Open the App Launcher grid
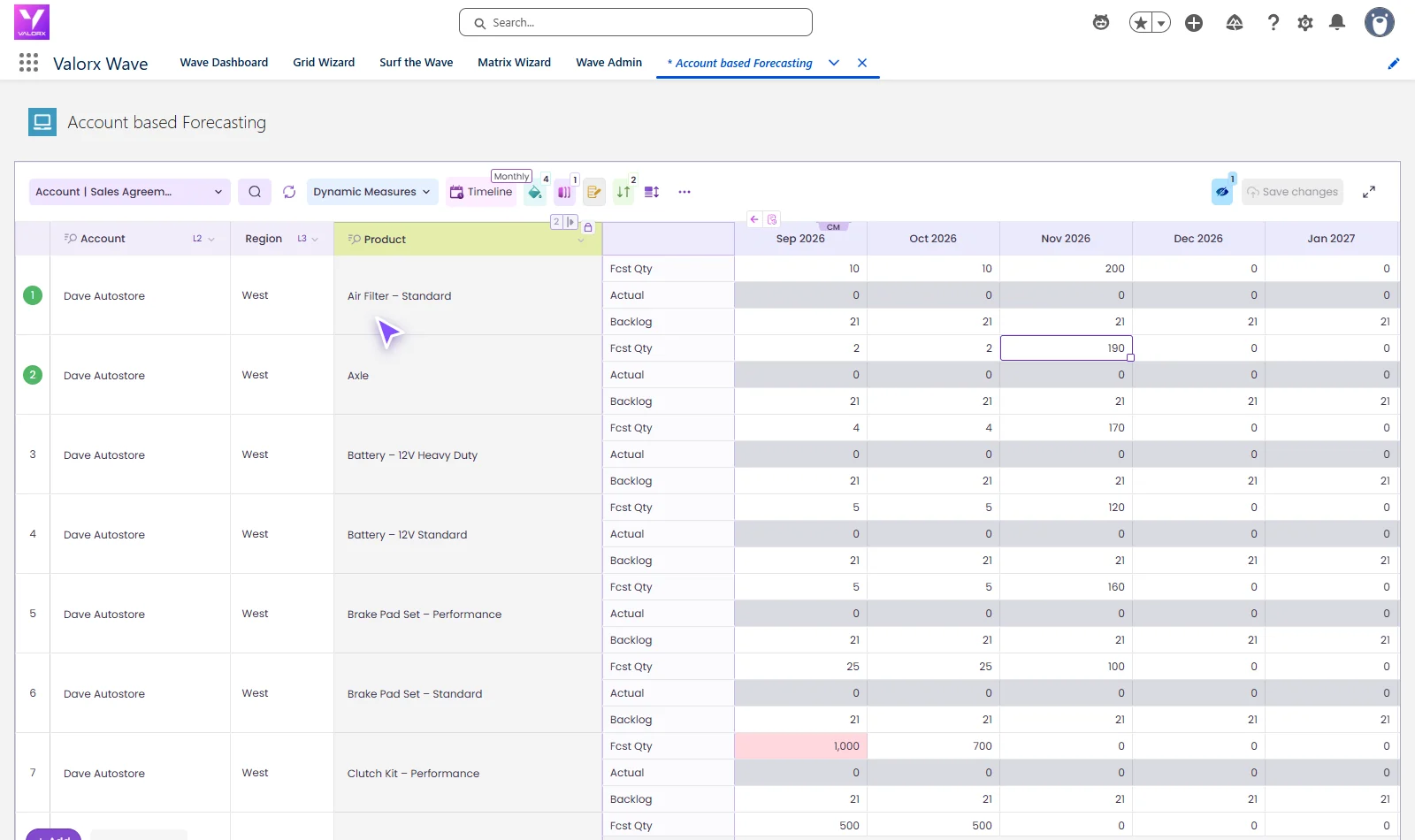 (x=28, y=63)
